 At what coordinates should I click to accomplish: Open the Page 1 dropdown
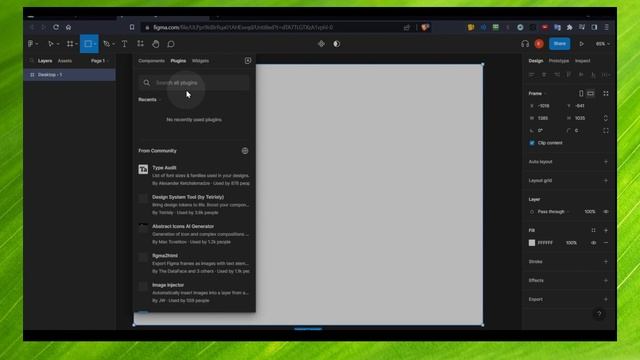pyautogui.click(x=99, y=61)
